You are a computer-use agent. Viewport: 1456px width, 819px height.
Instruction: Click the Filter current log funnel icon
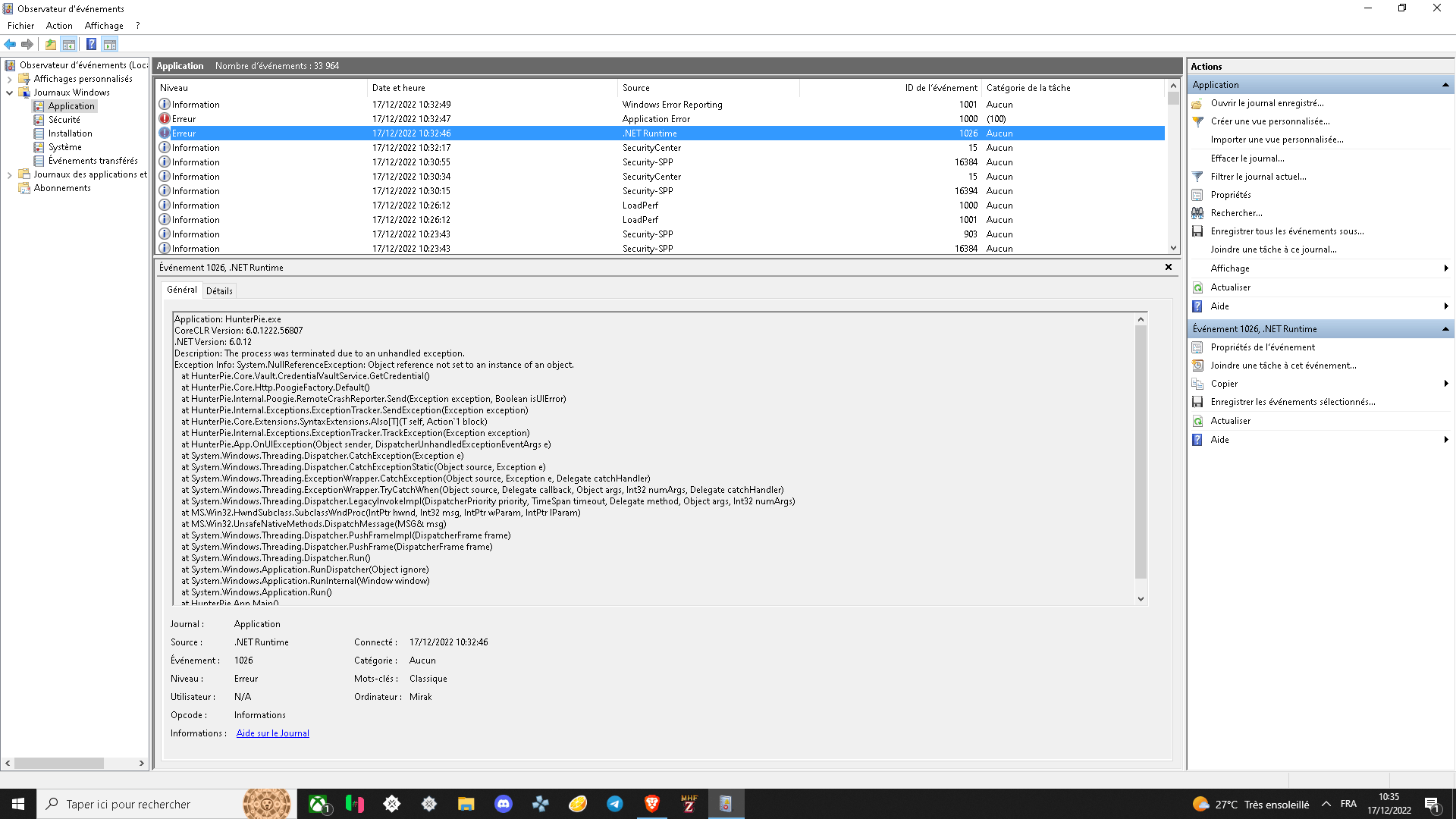coord(1197,177)
